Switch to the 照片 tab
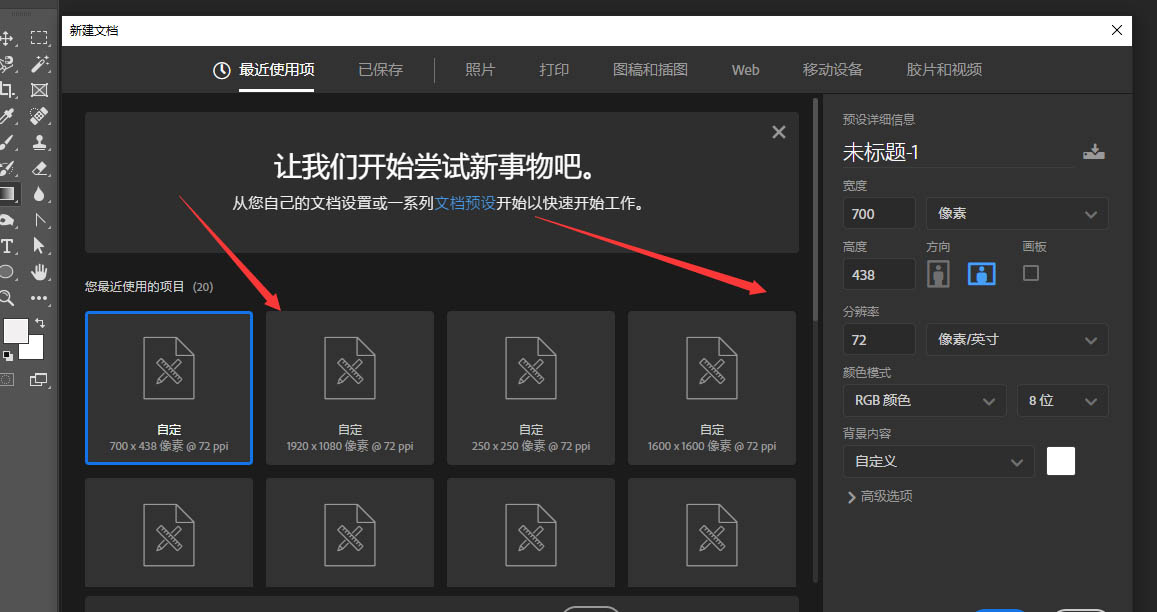 click(480, 69)
